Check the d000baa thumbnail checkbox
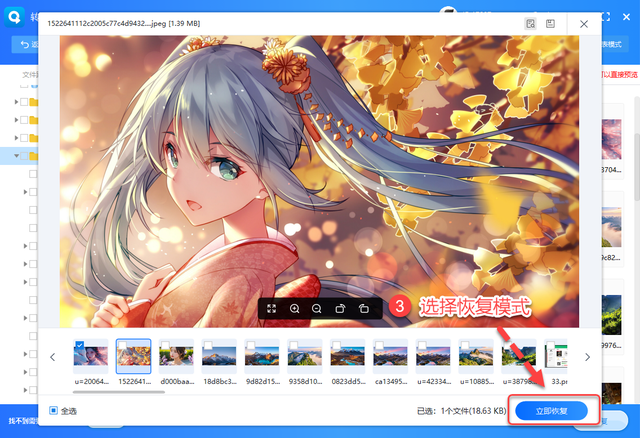 (165, 346)
